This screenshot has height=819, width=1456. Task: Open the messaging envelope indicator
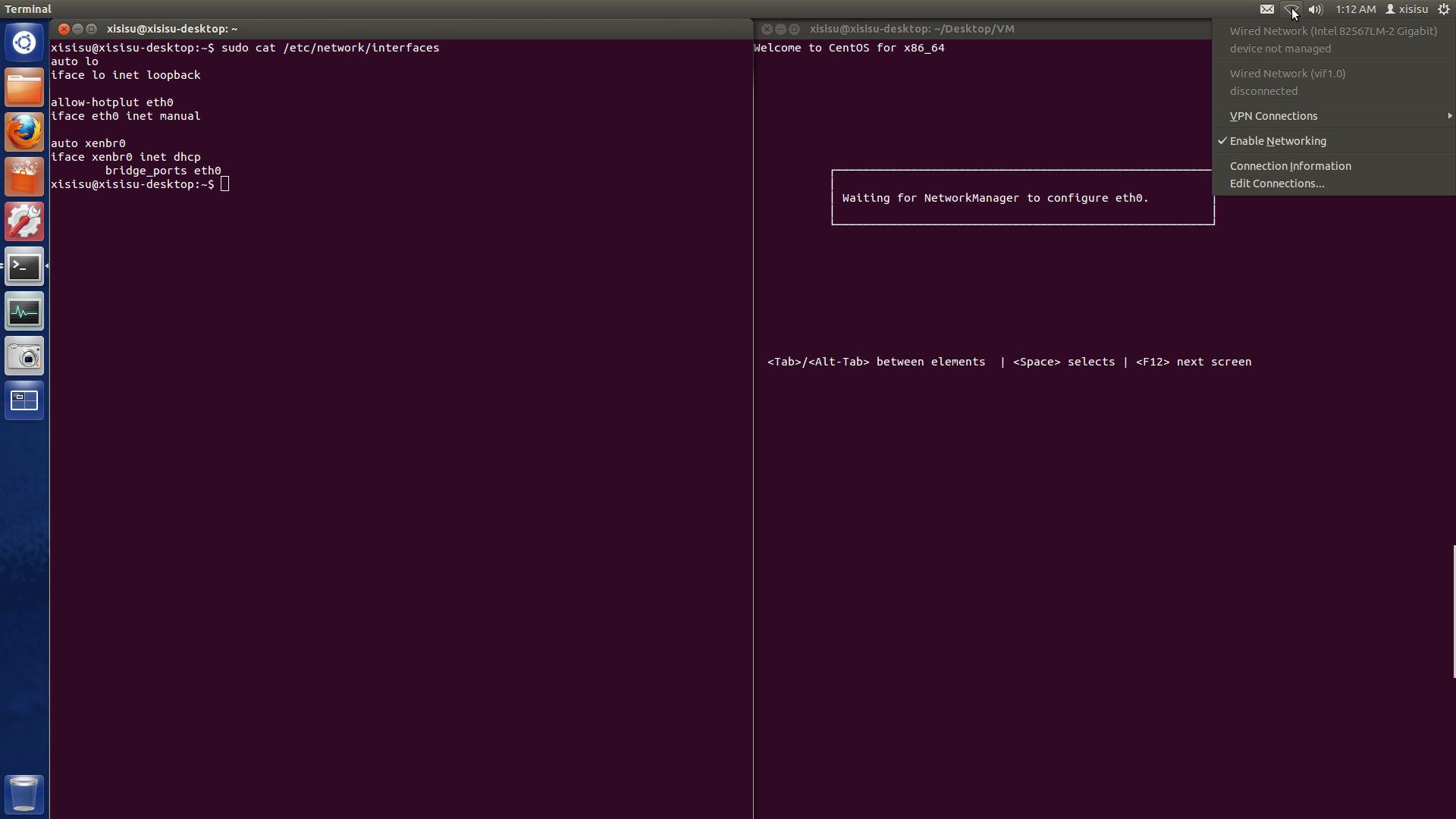pyautogui.click(x=1267, y=9)
